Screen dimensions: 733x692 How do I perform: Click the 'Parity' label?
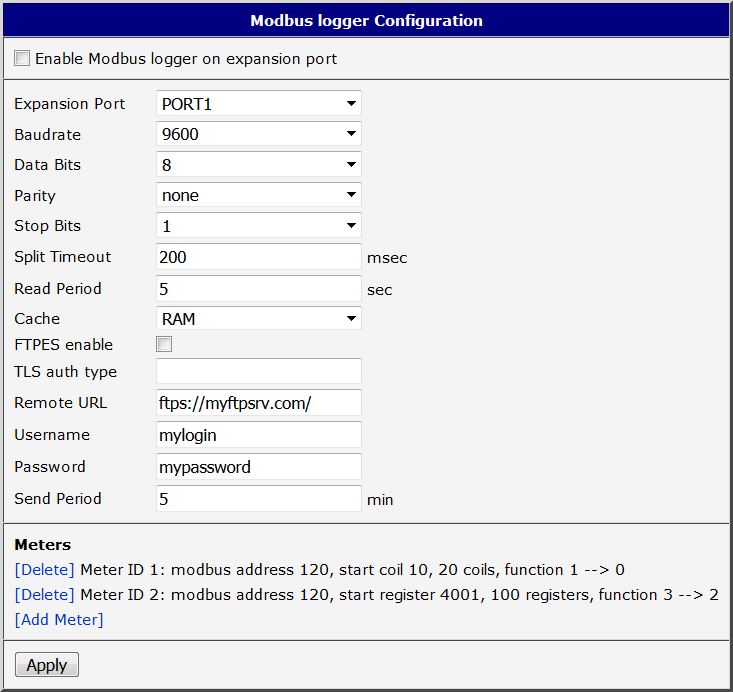[35, 195]
